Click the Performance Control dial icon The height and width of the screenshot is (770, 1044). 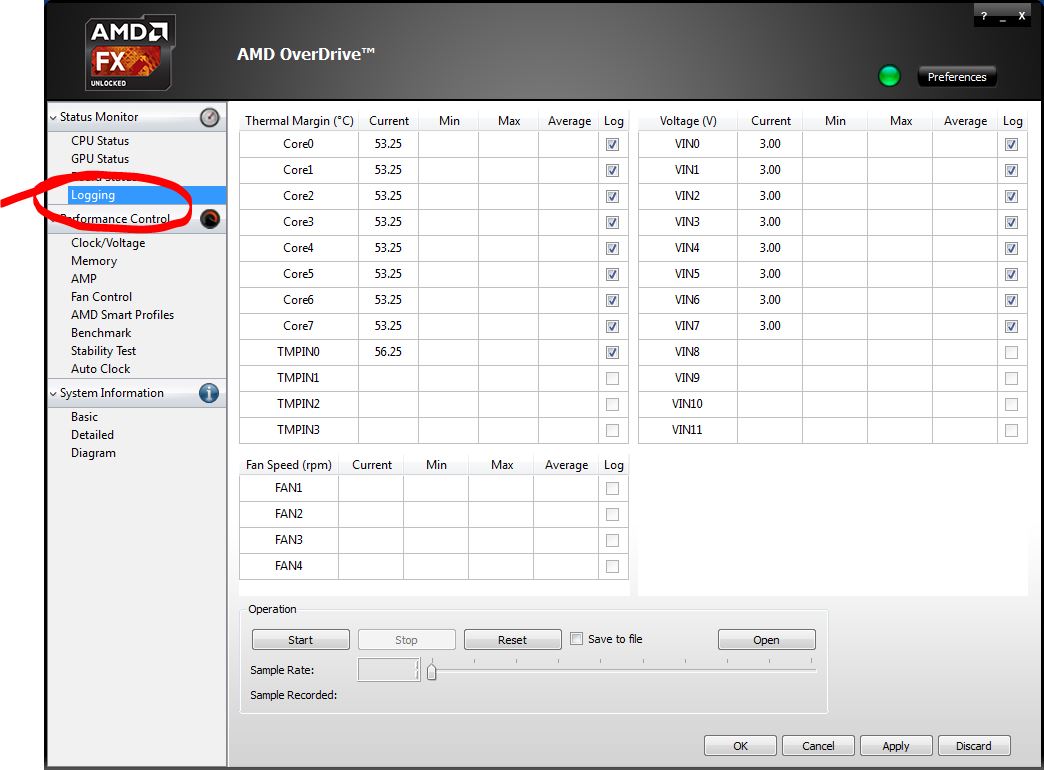[209, 219]
